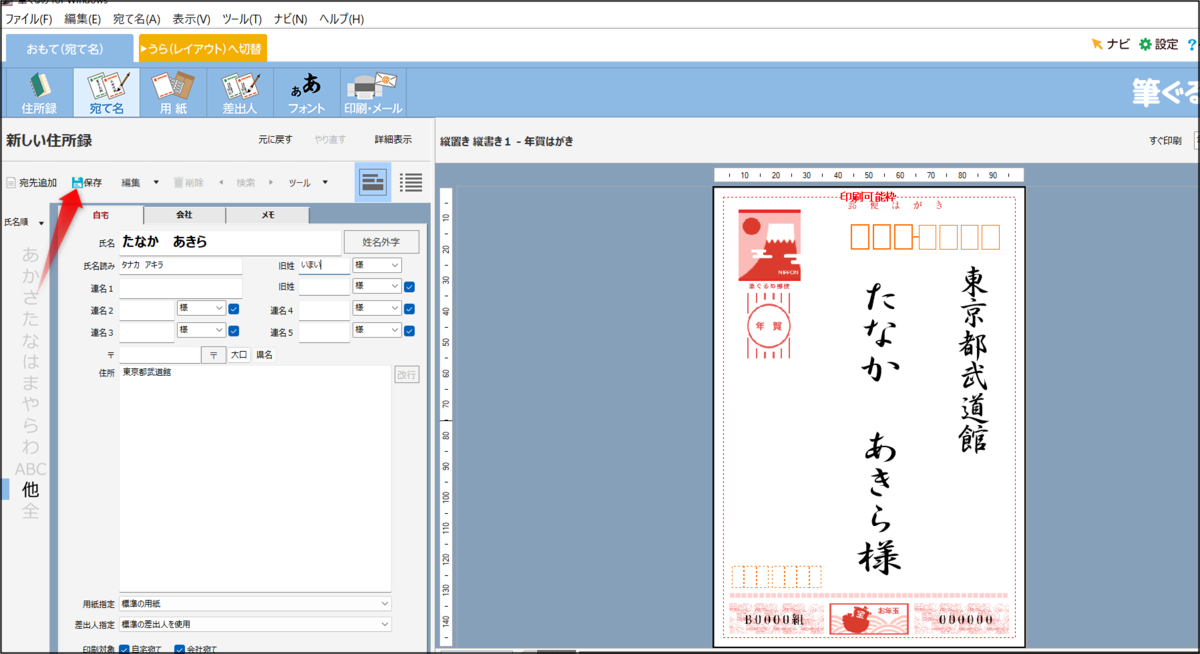The image size is (1200, 654).
Task: Click the 〒 postal code lookup button
Action: point(214,354)
